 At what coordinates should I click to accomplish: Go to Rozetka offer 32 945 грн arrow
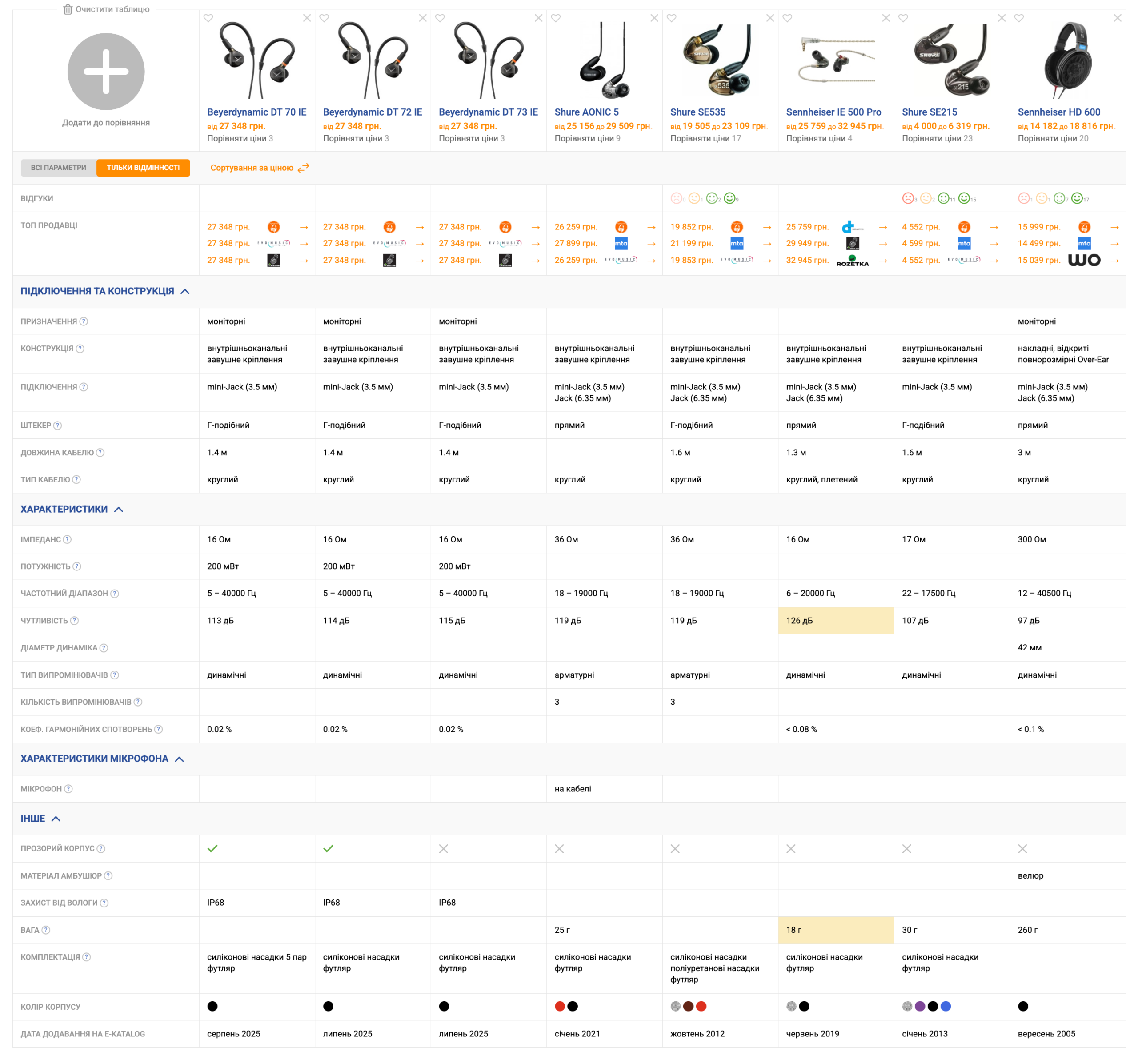pos(883,261)
